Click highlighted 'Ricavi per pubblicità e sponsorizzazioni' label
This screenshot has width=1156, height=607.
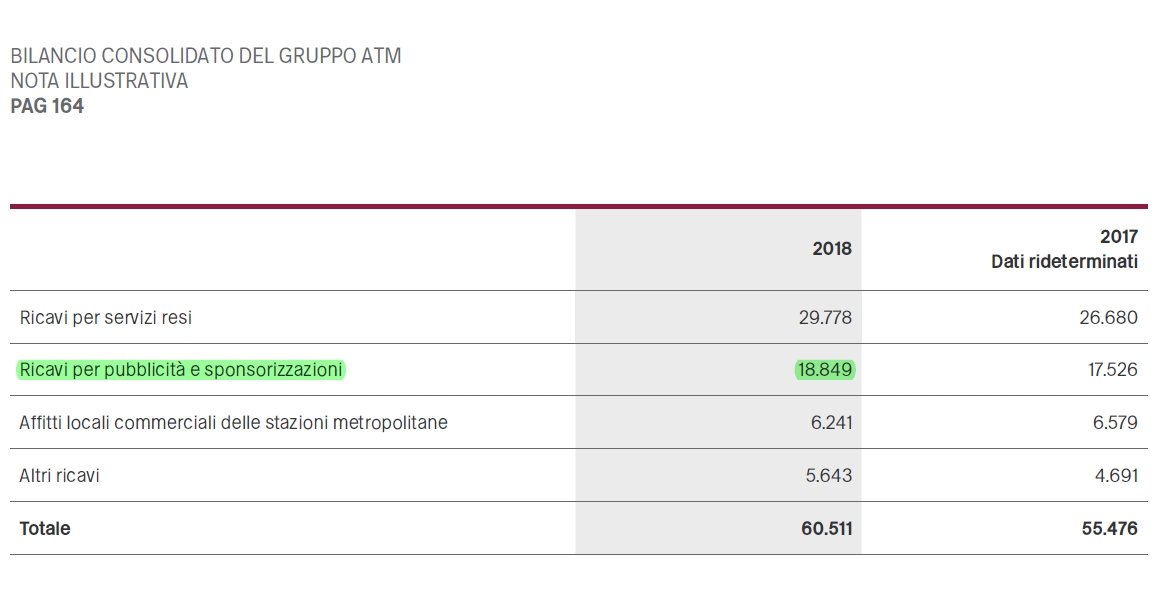click(181, 370)
